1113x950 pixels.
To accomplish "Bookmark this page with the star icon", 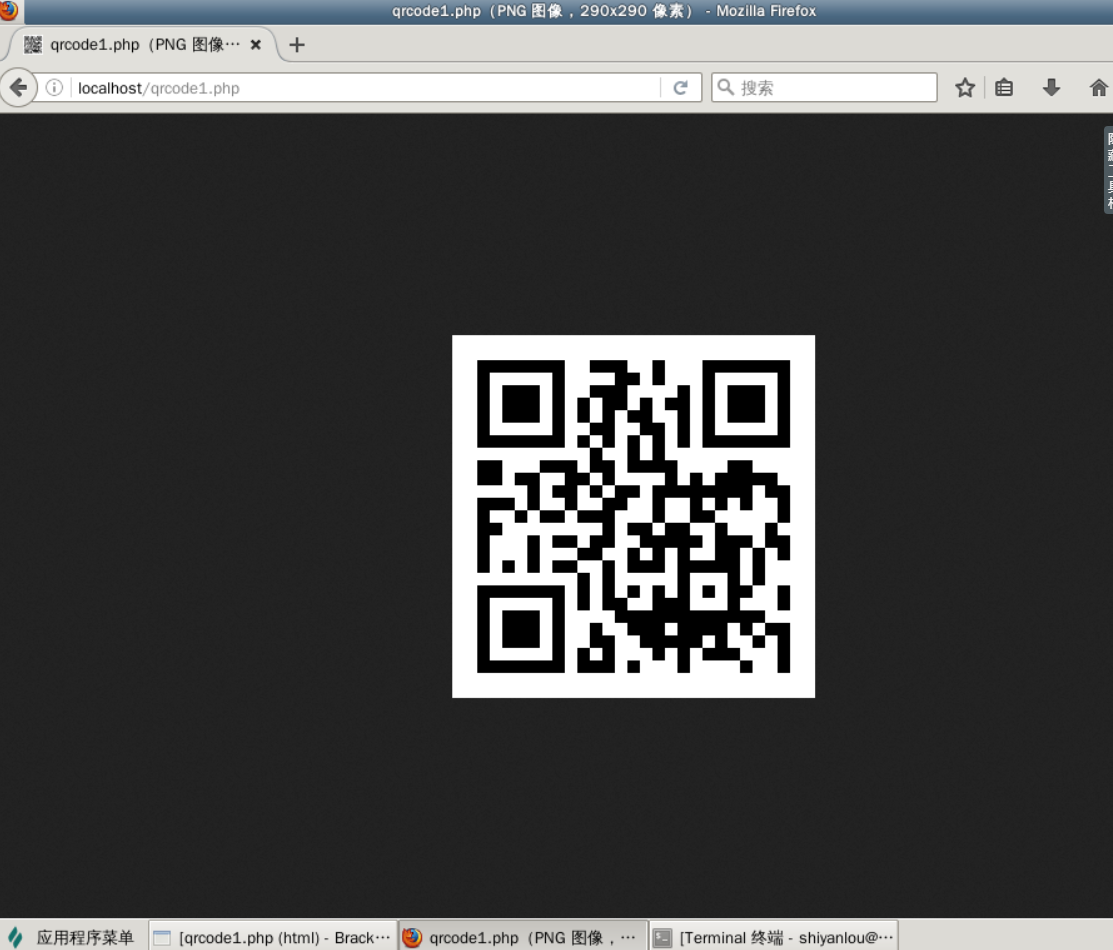I will pos(965,88).
